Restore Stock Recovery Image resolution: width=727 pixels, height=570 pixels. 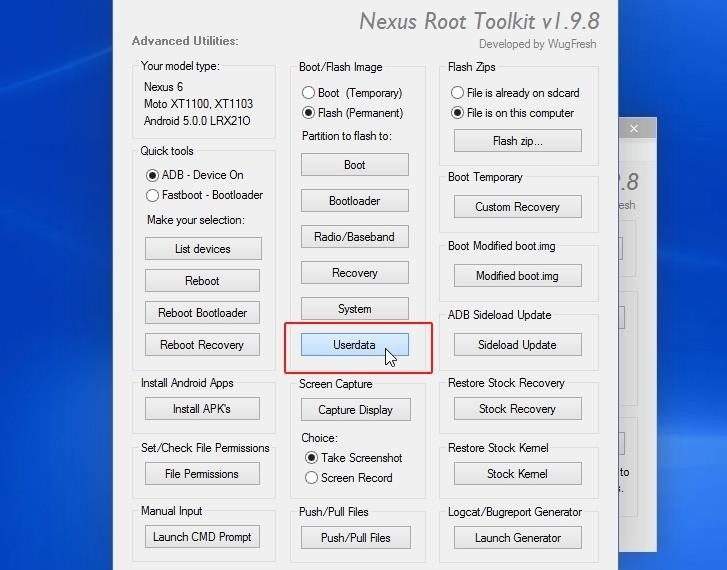coord(517,409)
